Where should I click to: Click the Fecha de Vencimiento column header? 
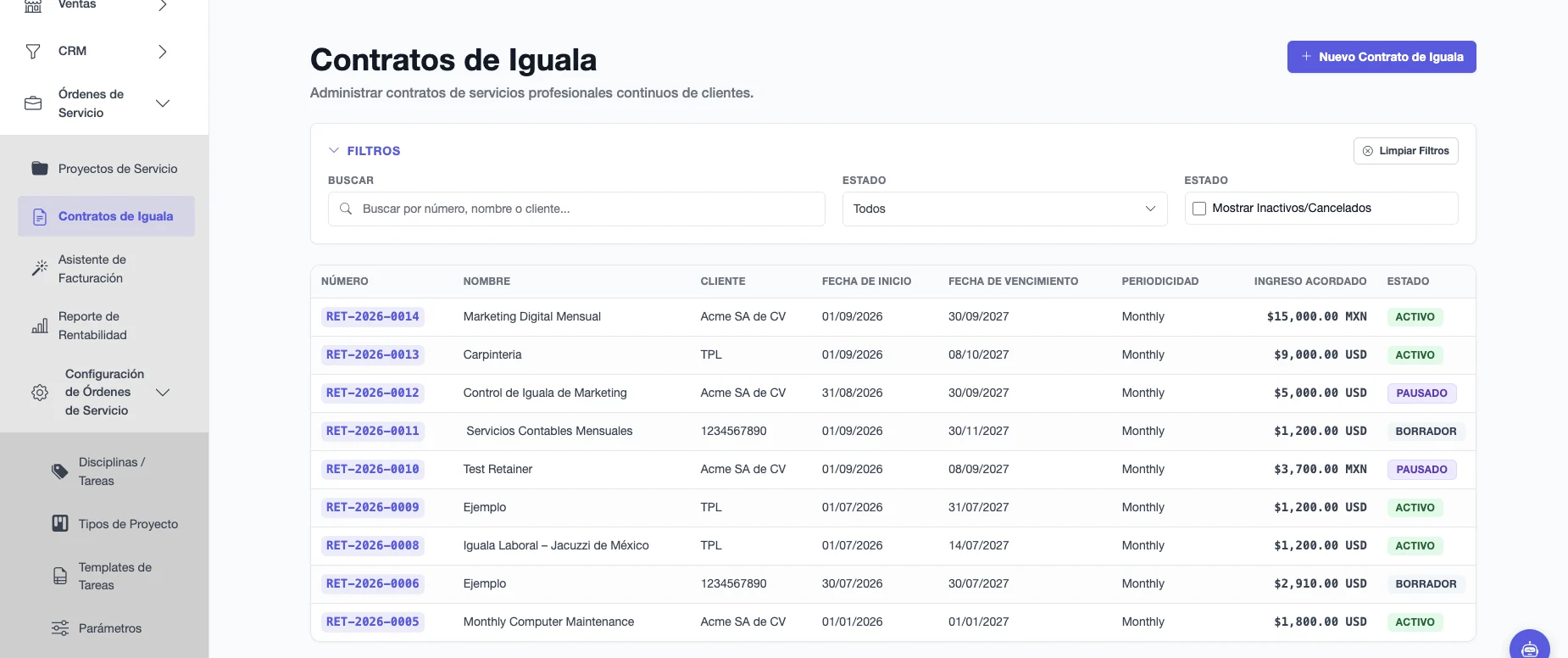click(x=1013, y=282)
